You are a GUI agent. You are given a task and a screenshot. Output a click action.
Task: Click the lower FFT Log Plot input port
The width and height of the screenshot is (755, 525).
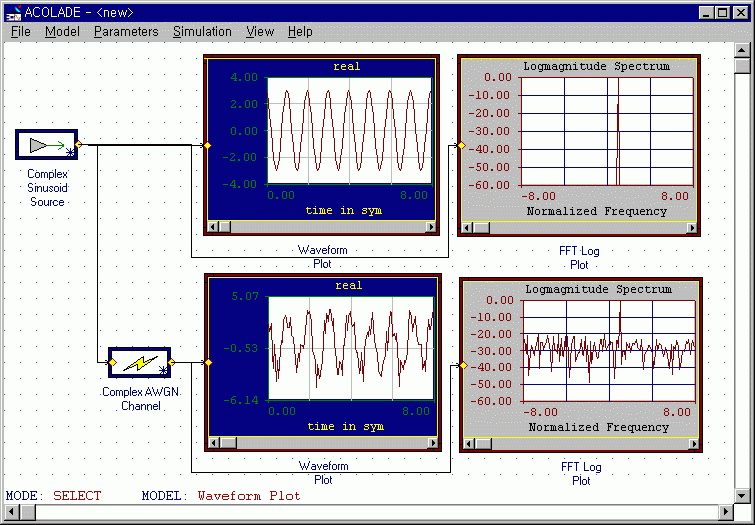click(x=463, y=366)
